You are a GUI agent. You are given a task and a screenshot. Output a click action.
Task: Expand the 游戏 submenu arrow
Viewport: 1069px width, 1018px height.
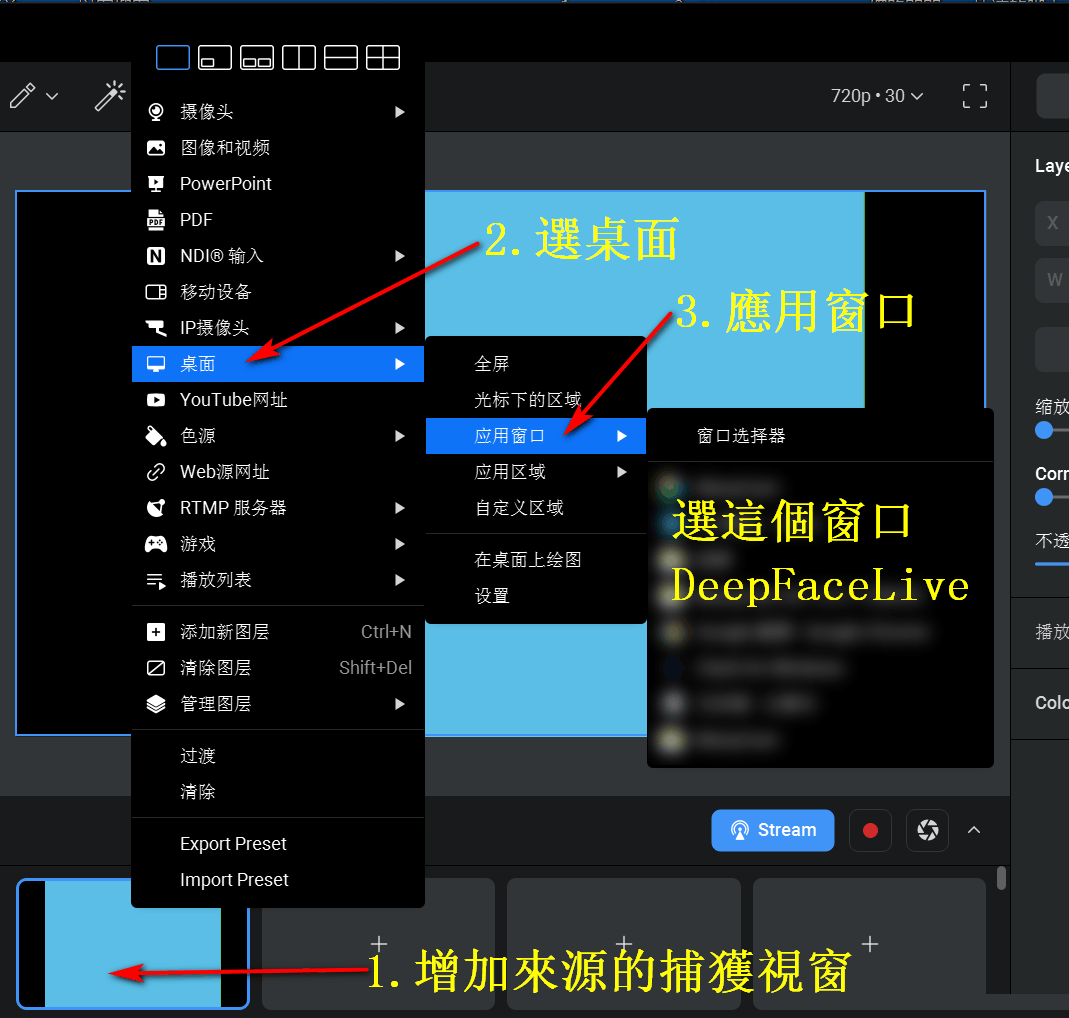(400, 544)
